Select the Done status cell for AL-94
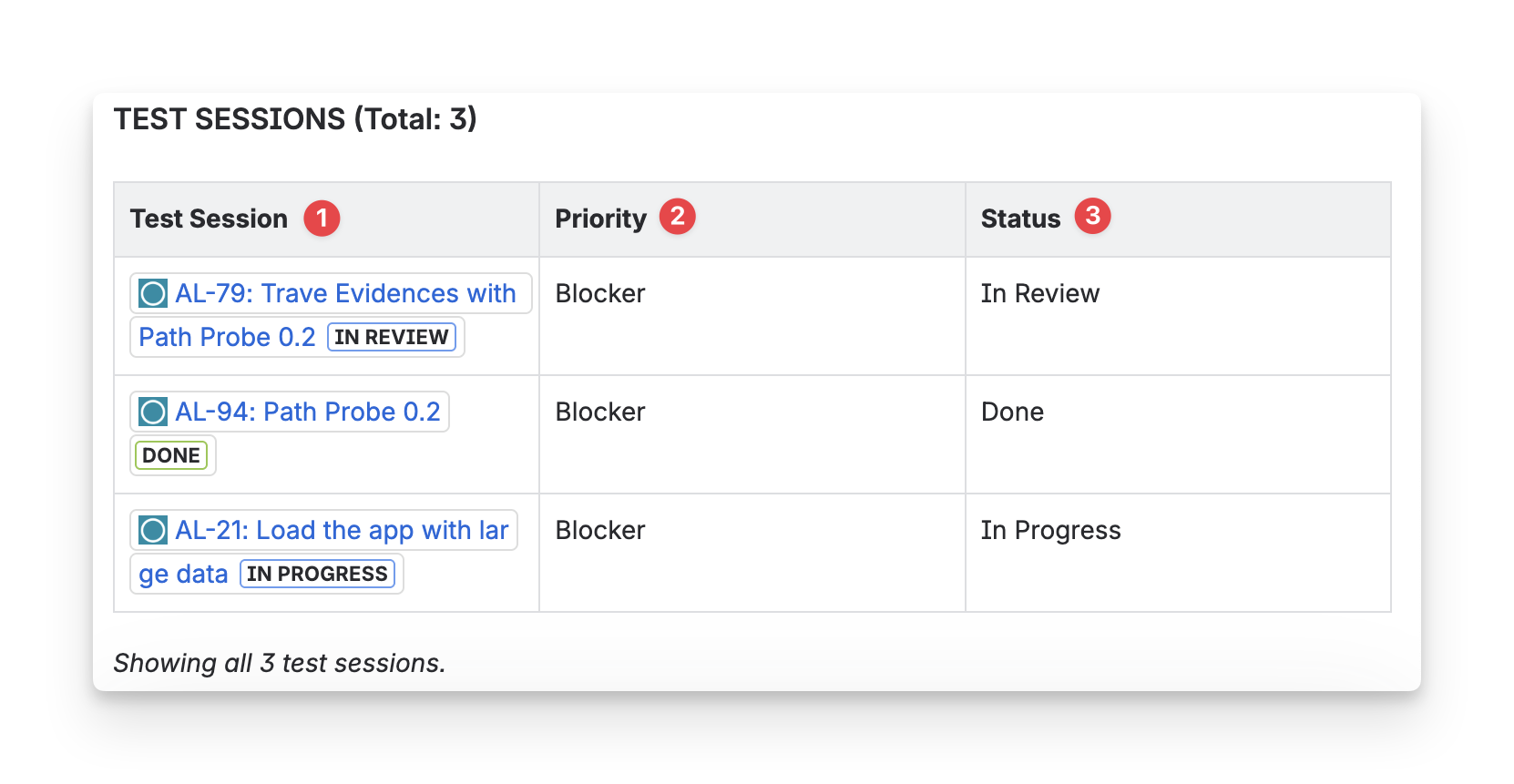Viewport: 1514px width, 784px height. [1012, 412]
